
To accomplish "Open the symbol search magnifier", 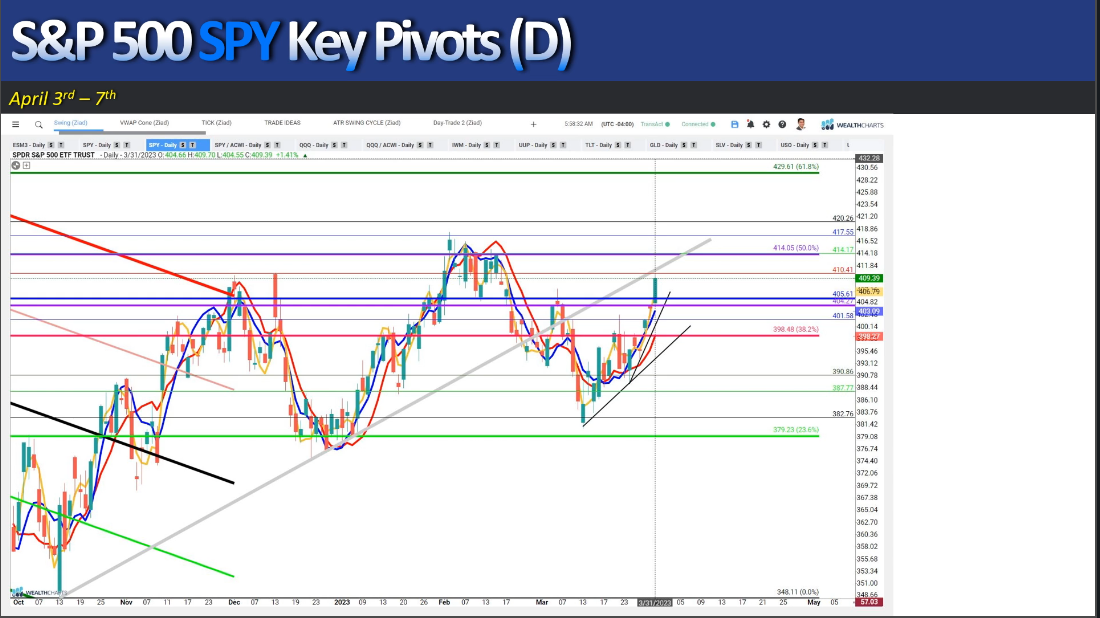I will point(39,125).
